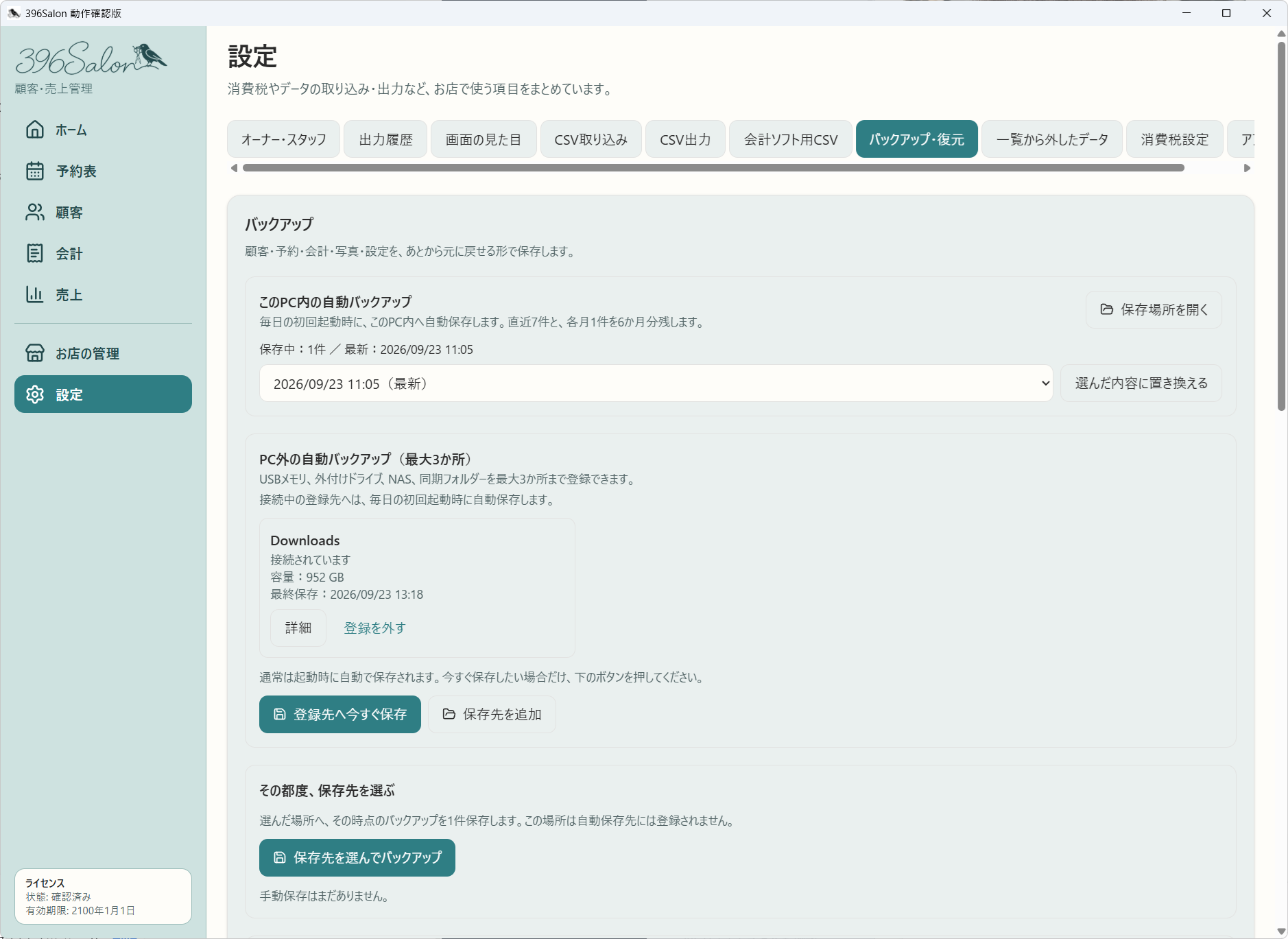Click the horizontal tab scrollbar thumb
Viewport: 1288px width, 939px height.
pyautogui.click(x=713, y=168)
